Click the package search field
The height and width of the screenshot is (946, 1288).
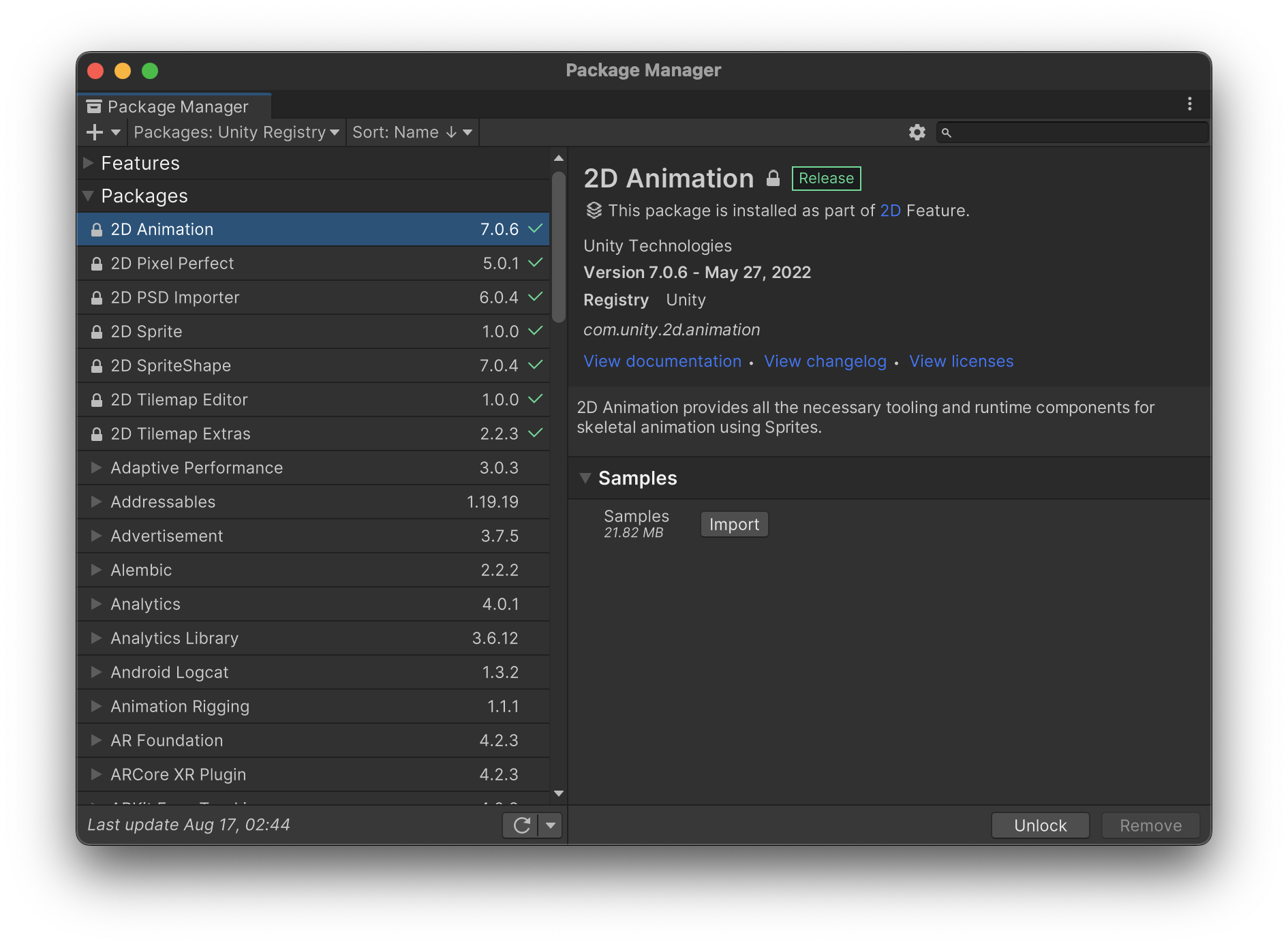1073,132
